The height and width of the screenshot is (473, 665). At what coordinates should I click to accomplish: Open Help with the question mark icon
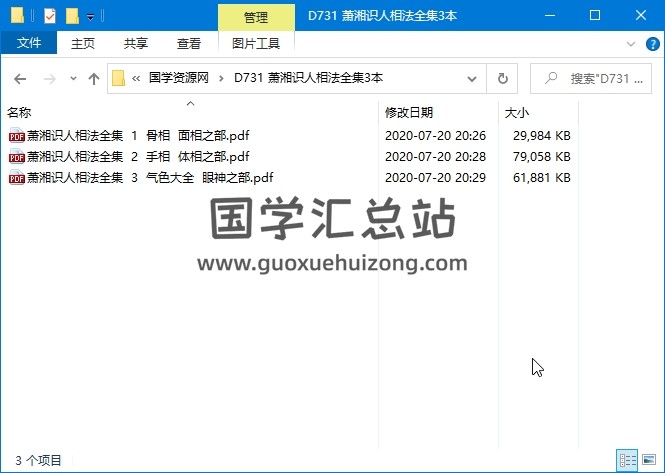[x=652, y=44]
